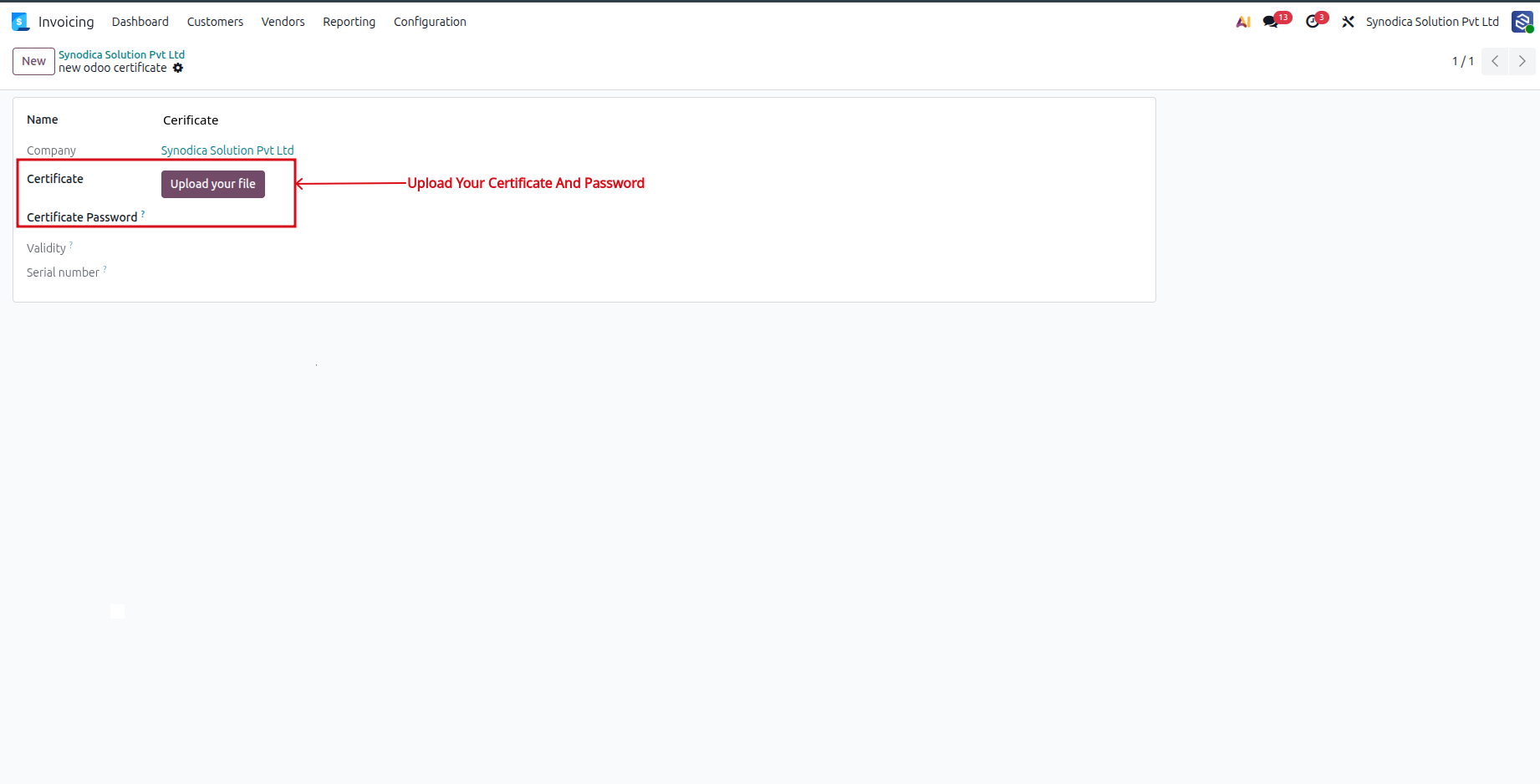The height and width of the screenshot is (784, 1540).
Task: Open the Customers menu
Action: (215, 22)
